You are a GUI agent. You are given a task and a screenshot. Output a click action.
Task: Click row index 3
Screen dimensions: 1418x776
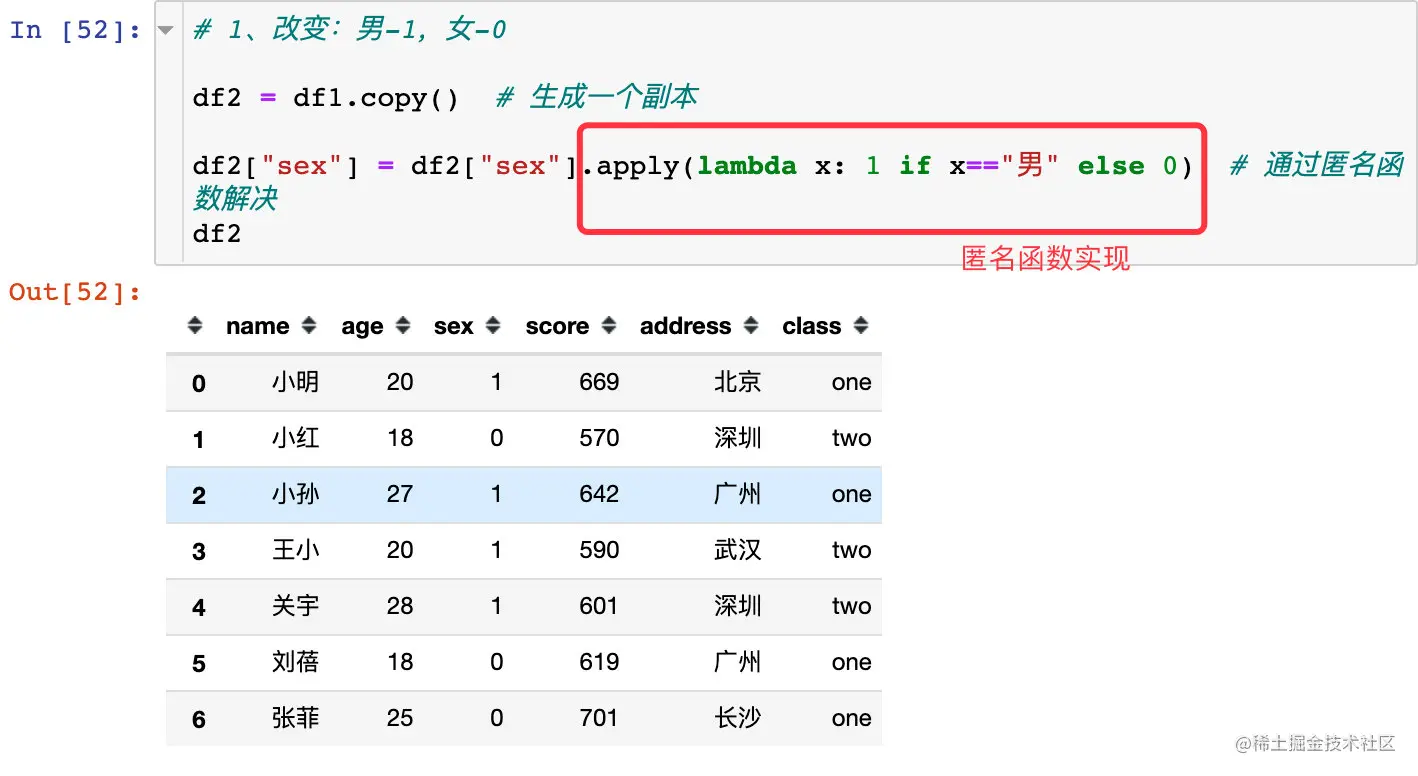(x=198, y=551)
